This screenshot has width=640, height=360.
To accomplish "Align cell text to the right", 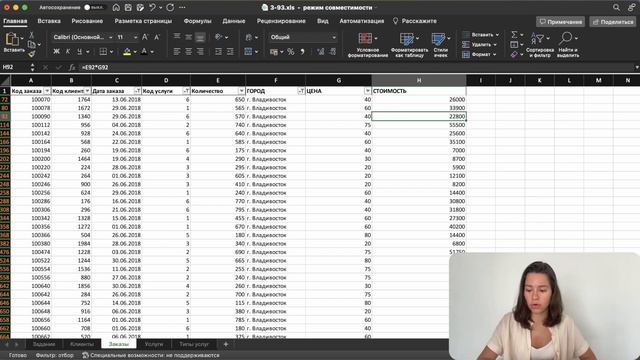I will coord(200,51).
